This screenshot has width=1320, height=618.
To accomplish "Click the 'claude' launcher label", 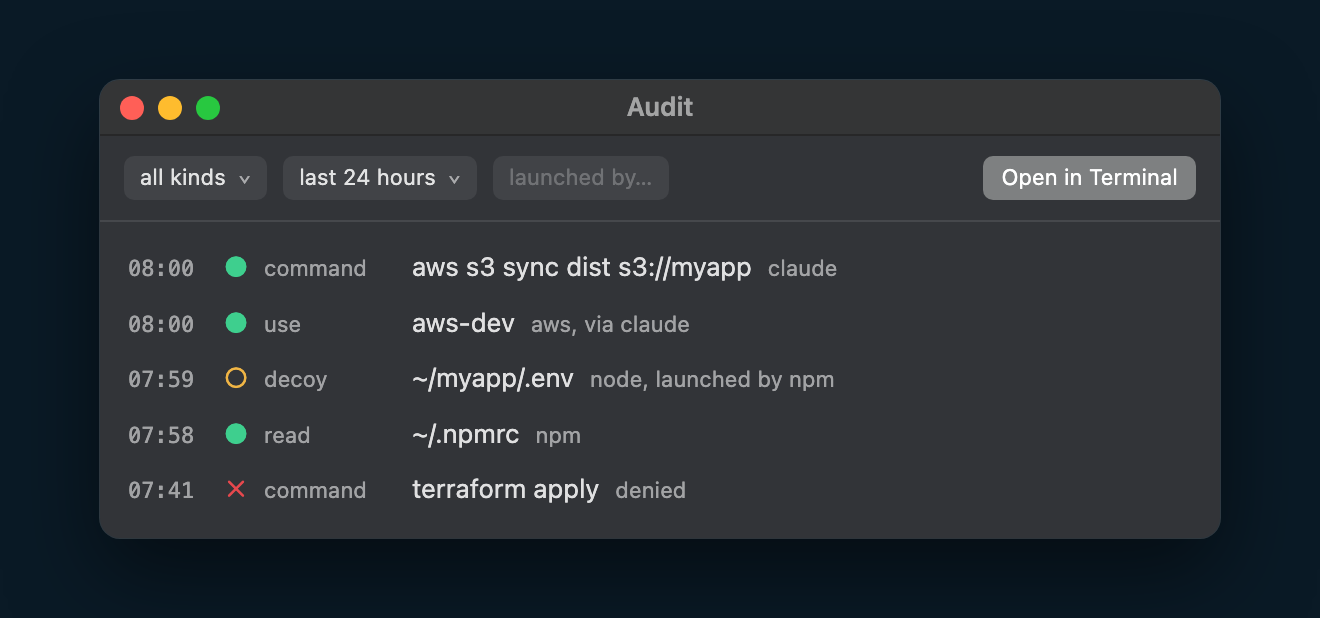I will (802, 269).
